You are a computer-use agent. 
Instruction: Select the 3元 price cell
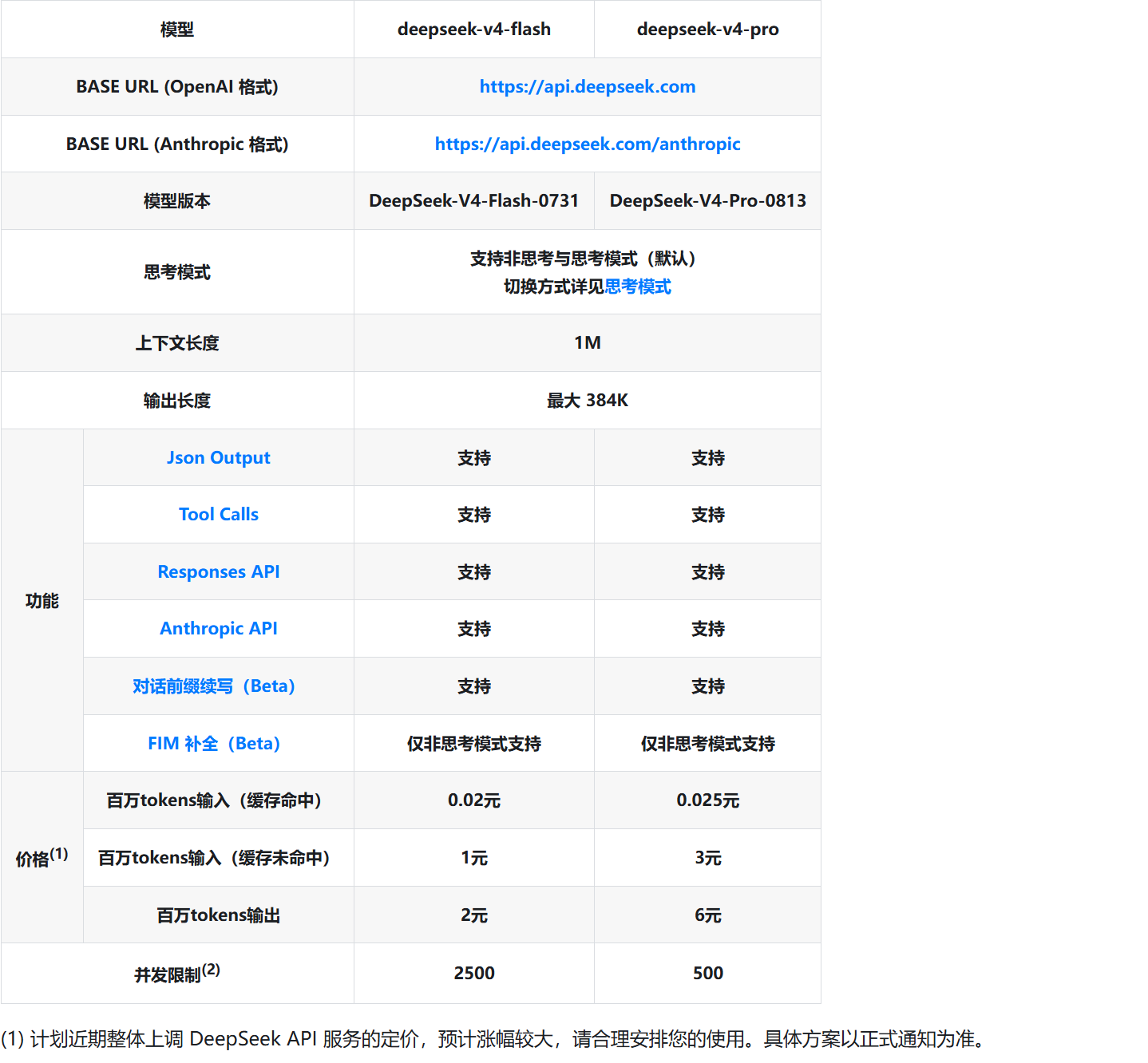tap(708, 858)
